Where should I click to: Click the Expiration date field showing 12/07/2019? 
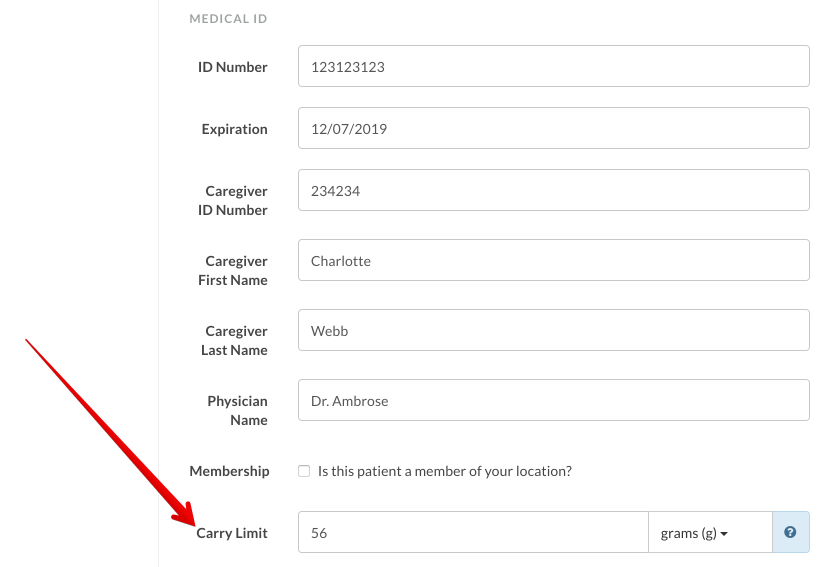coord(554,128)
